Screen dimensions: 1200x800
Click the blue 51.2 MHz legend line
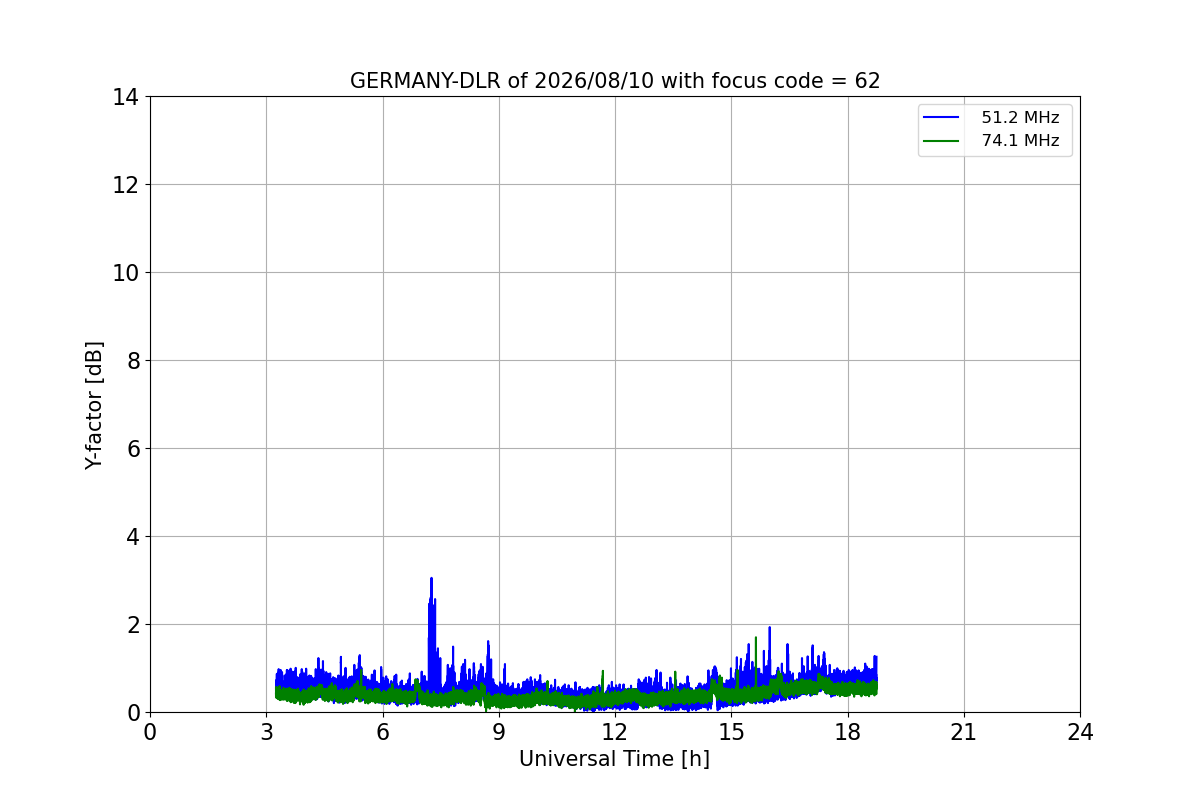[941, 118]
